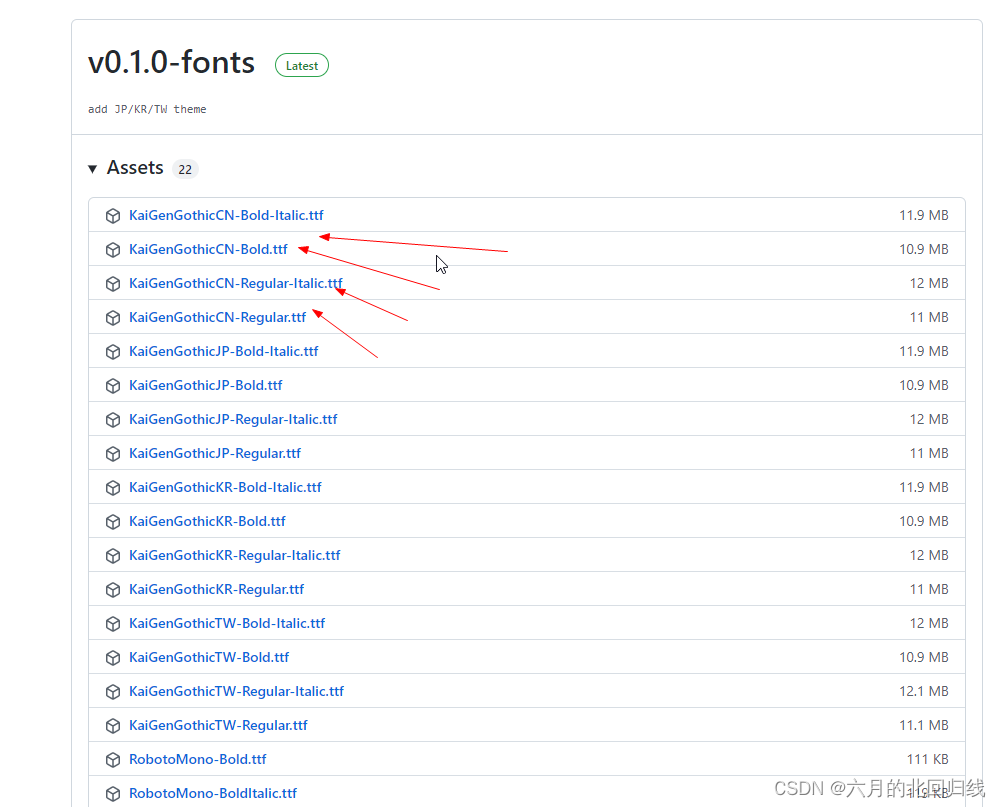Image resolution: width=1001 pixels, height=807 pixels.
Task: Click the assets count badge 22
Action: tap(185, 169)
